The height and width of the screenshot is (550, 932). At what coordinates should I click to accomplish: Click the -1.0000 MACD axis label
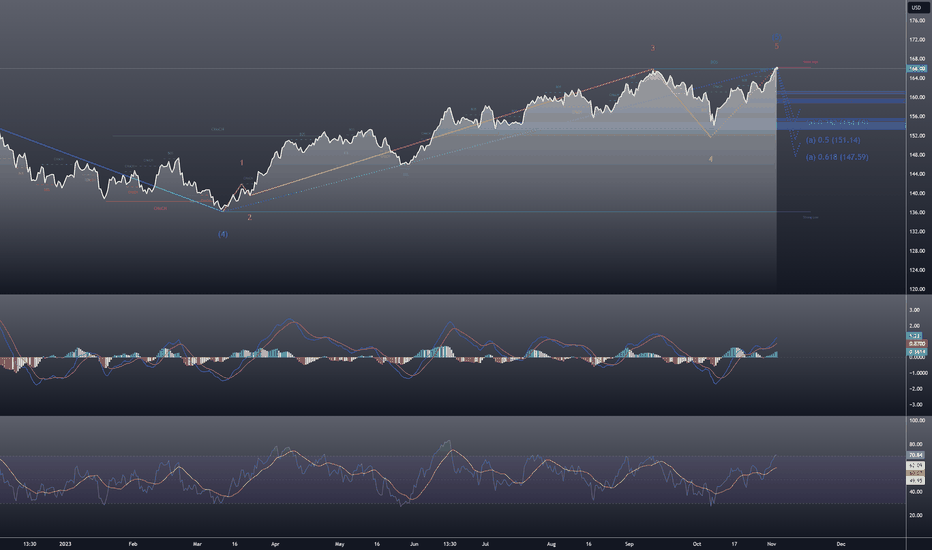[x=917, y=373]
